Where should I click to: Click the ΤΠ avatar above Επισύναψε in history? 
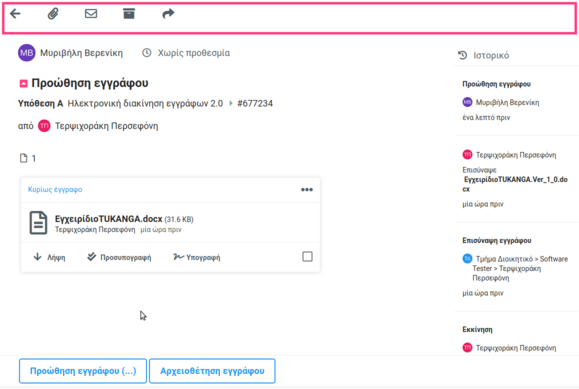pyautogui.click(x=467, y=154)
